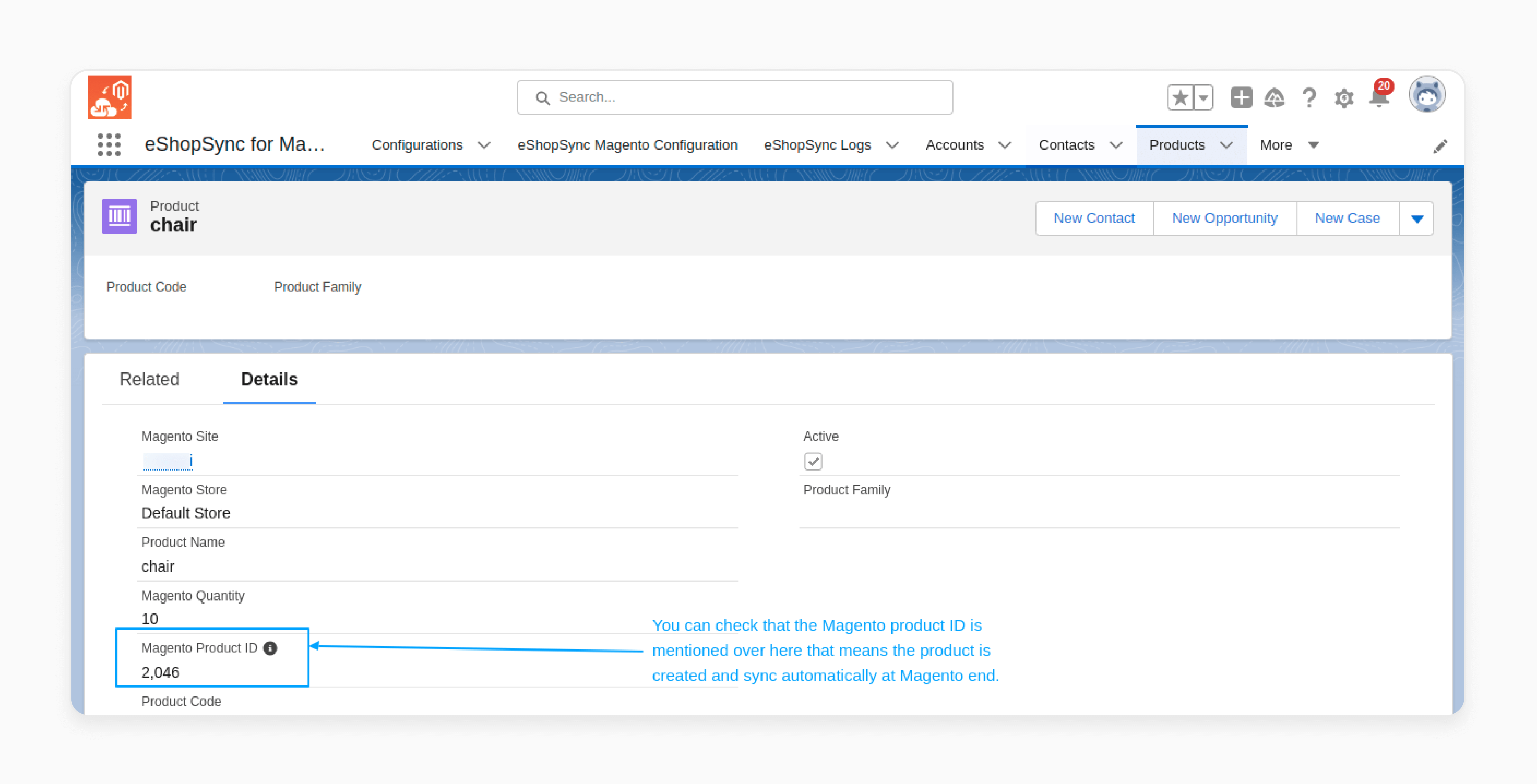Click the 'chair' record title heading
Screen dimensions: 1537x784
pos(173,225)
